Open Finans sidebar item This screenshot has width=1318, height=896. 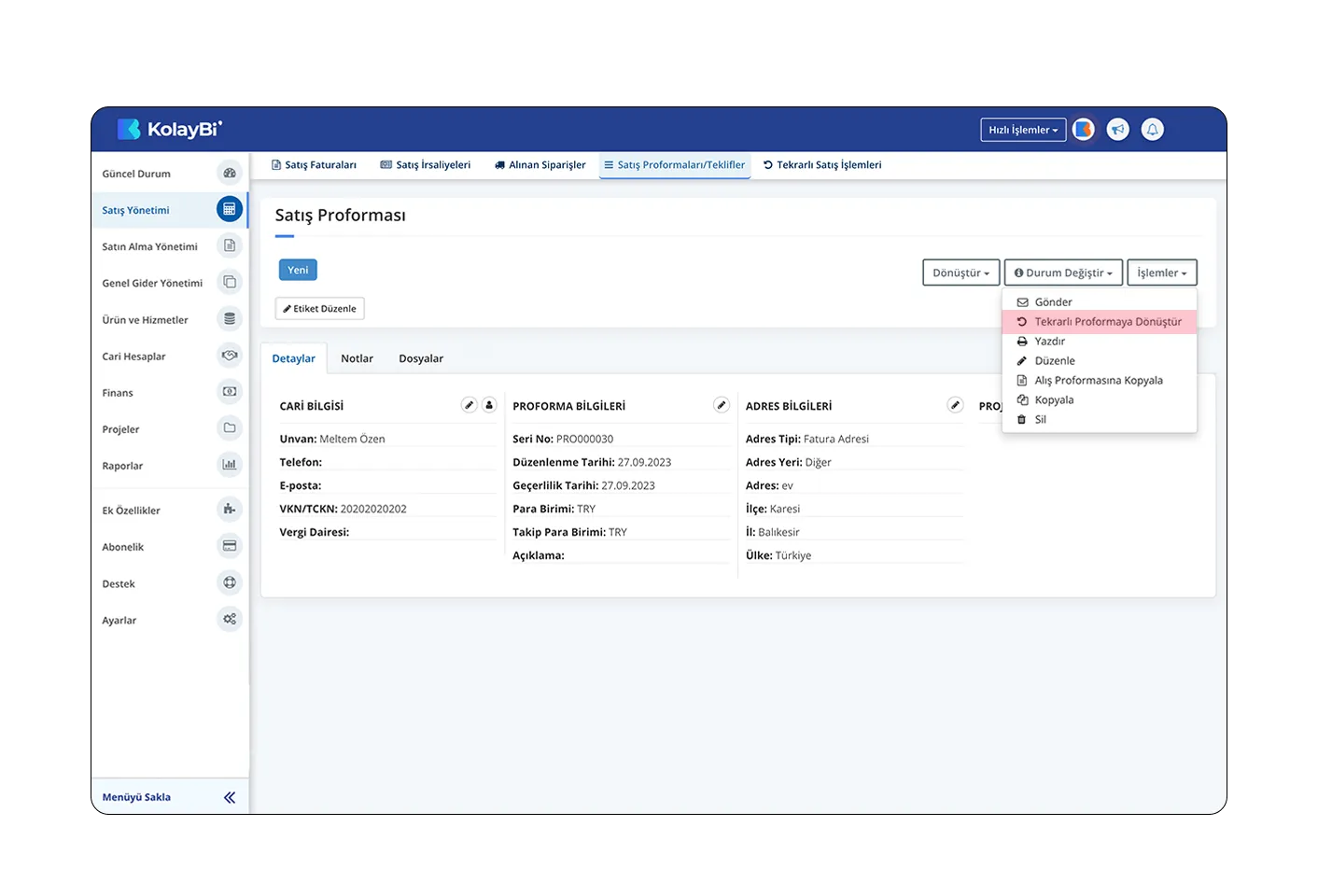[x=170, y=393]
